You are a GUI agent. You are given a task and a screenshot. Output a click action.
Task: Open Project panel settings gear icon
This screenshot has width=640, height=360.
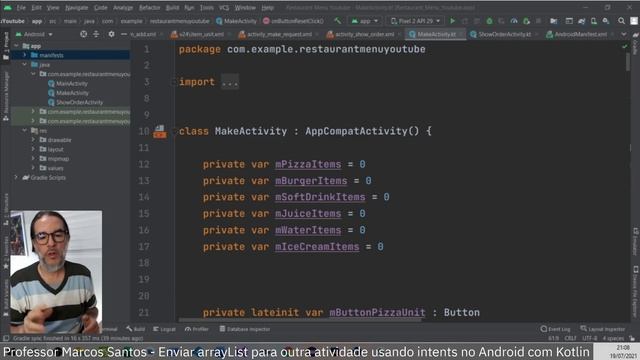pos(111,34)
